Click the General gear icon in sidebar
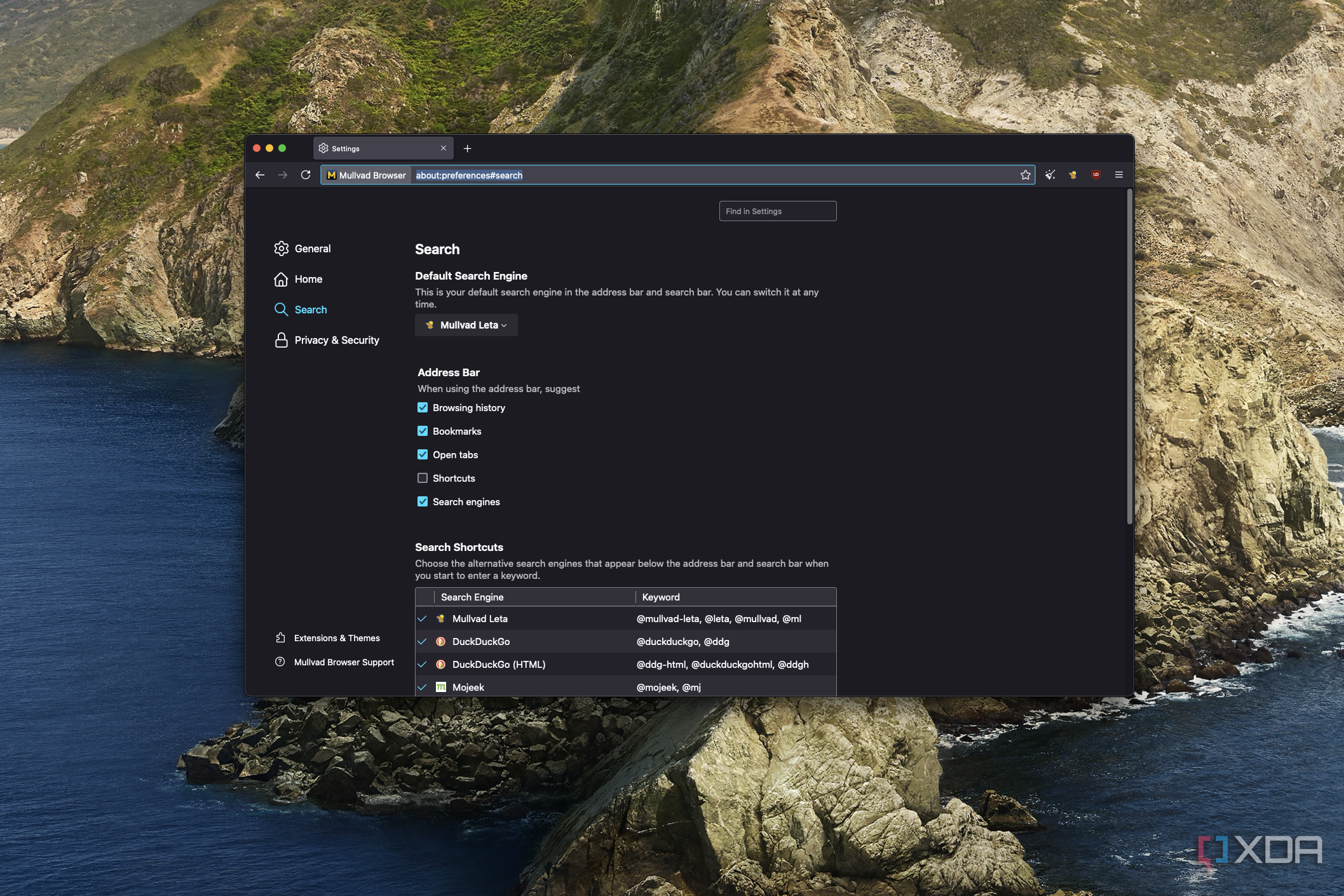This screenshot has width=1344, height=896. [x=281, y=248]
